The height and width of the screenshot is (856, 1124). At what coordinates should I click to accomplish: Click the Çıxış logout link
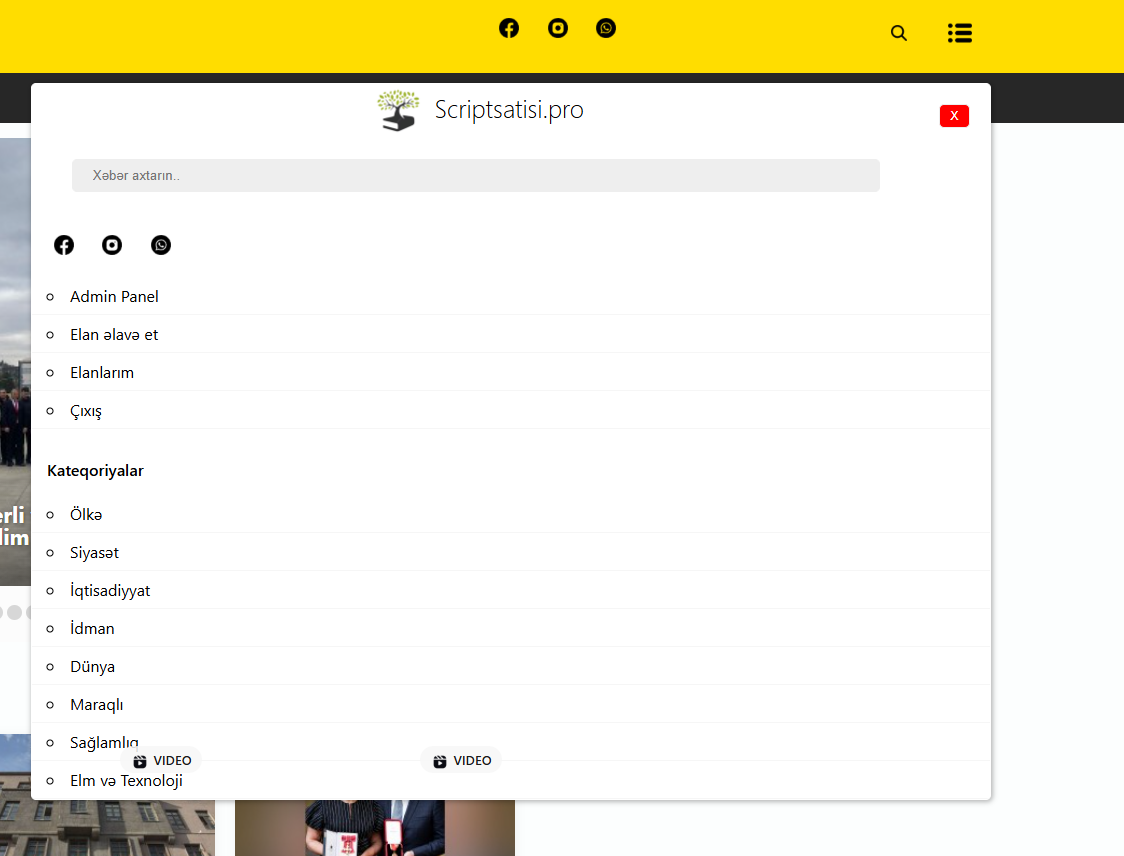pos(86,411)
